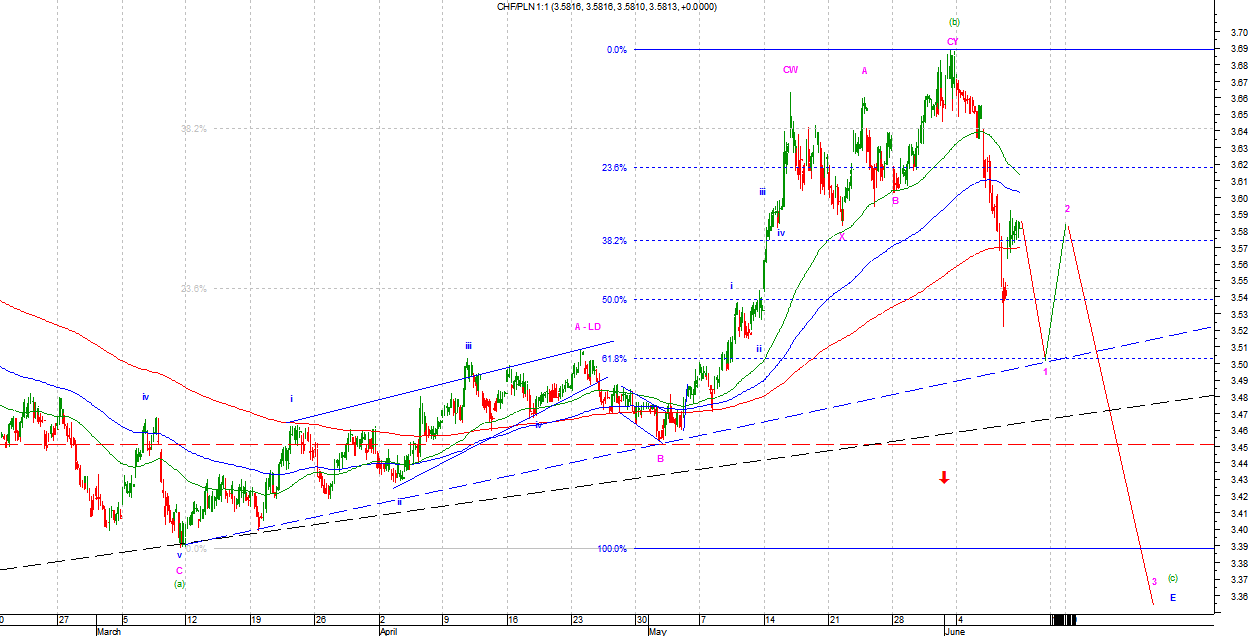Click the 61.8% Fibonacci retracement label
1250x636 pixels.
[614, 358]
